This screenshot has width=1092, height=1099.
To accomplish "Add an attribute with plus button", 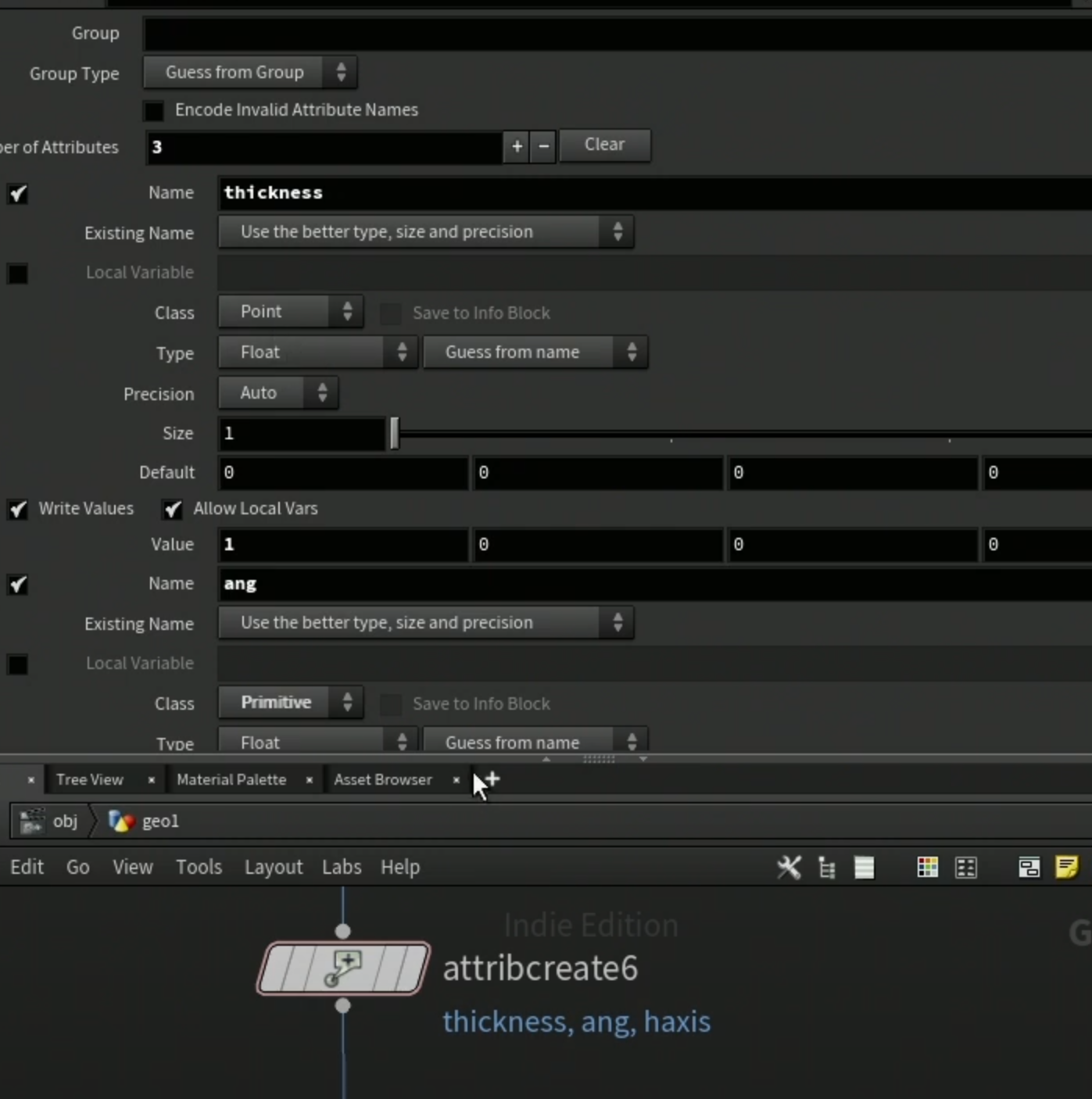I will point(517,146).
